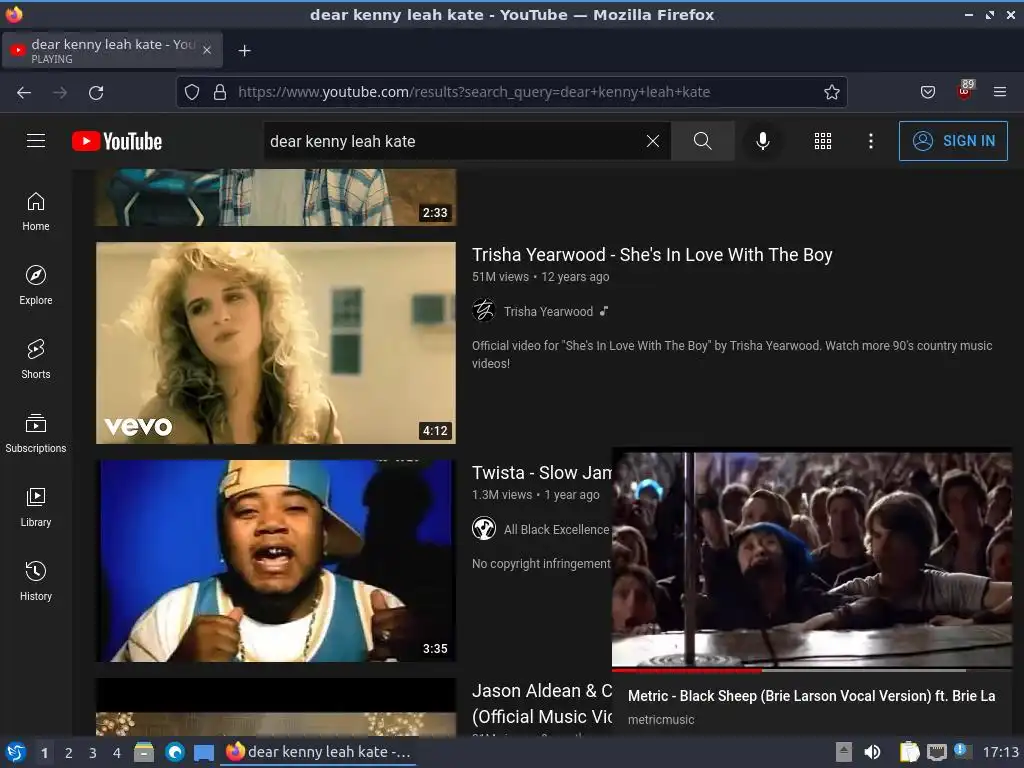Click the clock showing 17:13

coord(1000,752)
